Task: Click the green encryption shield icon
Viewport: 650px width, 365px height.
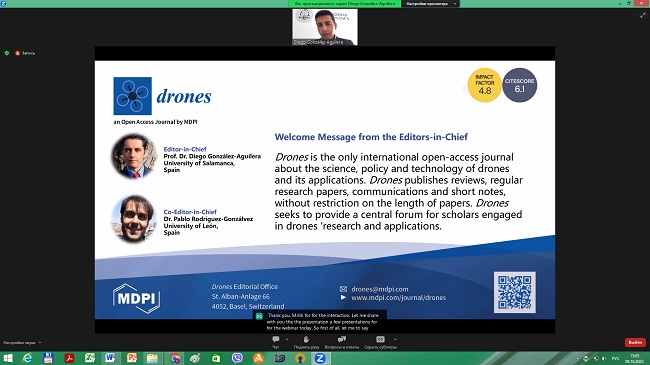Action: [x=7, y=53]
